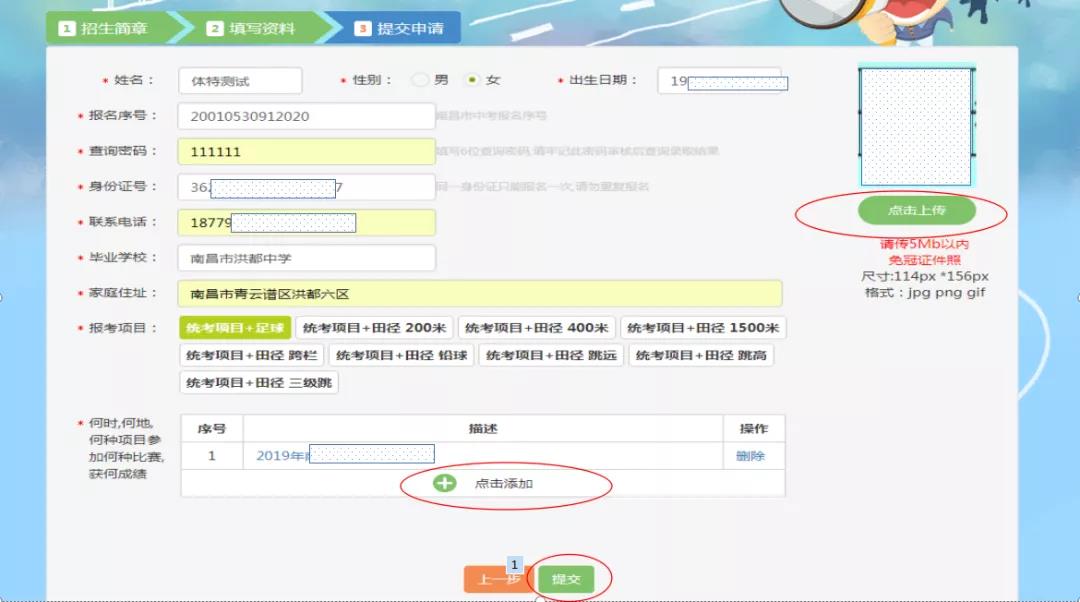Choose 统考项目+田径 跨栏 exam item
Viewport: 1080px width, 602px height.
pyautogui.click(x=251, y=355)
